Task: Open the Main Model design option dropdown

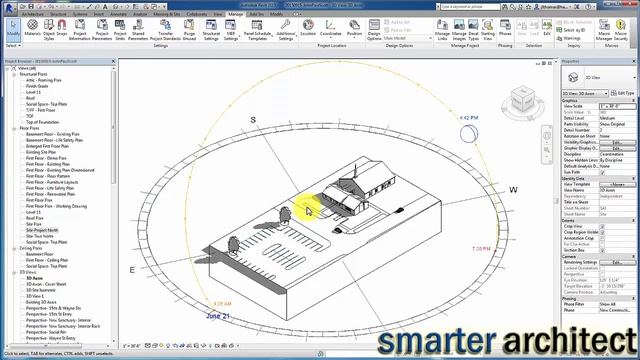Action: [408, 38]
